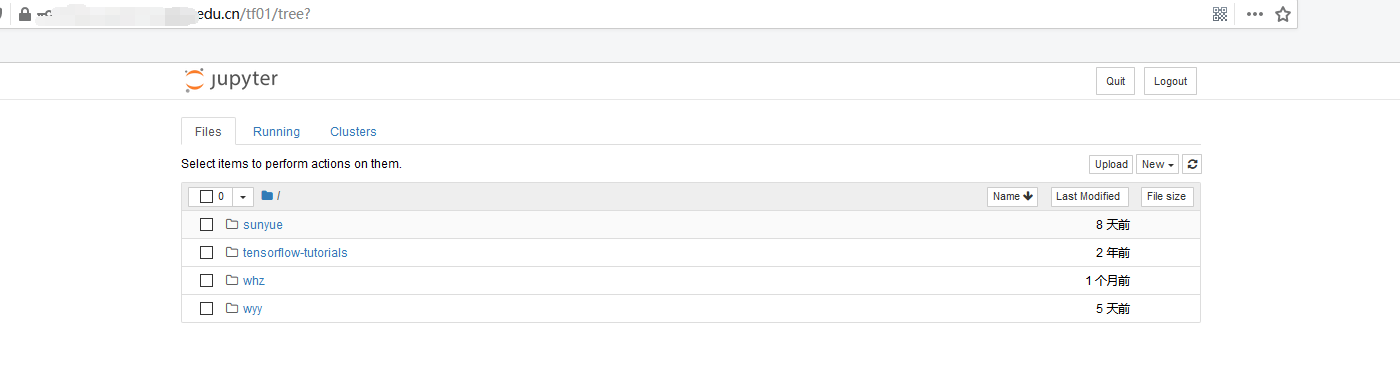Click the folder icon beside whz
1400x389 pixels.
[232, 280]
